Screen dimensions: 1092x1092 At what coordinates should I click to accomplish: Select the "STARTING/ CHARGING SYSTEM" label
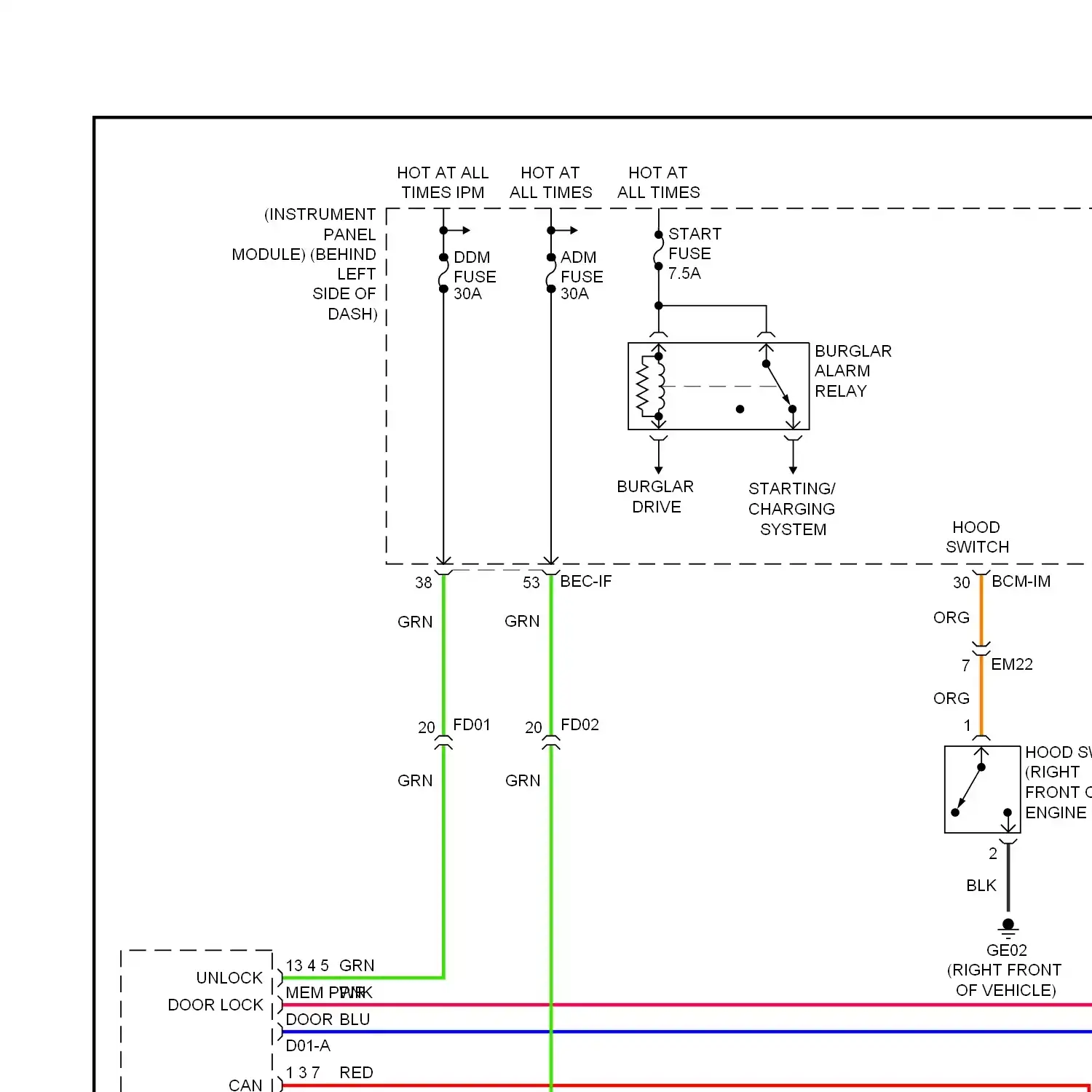pyautogui.click(x=792, y=509)
